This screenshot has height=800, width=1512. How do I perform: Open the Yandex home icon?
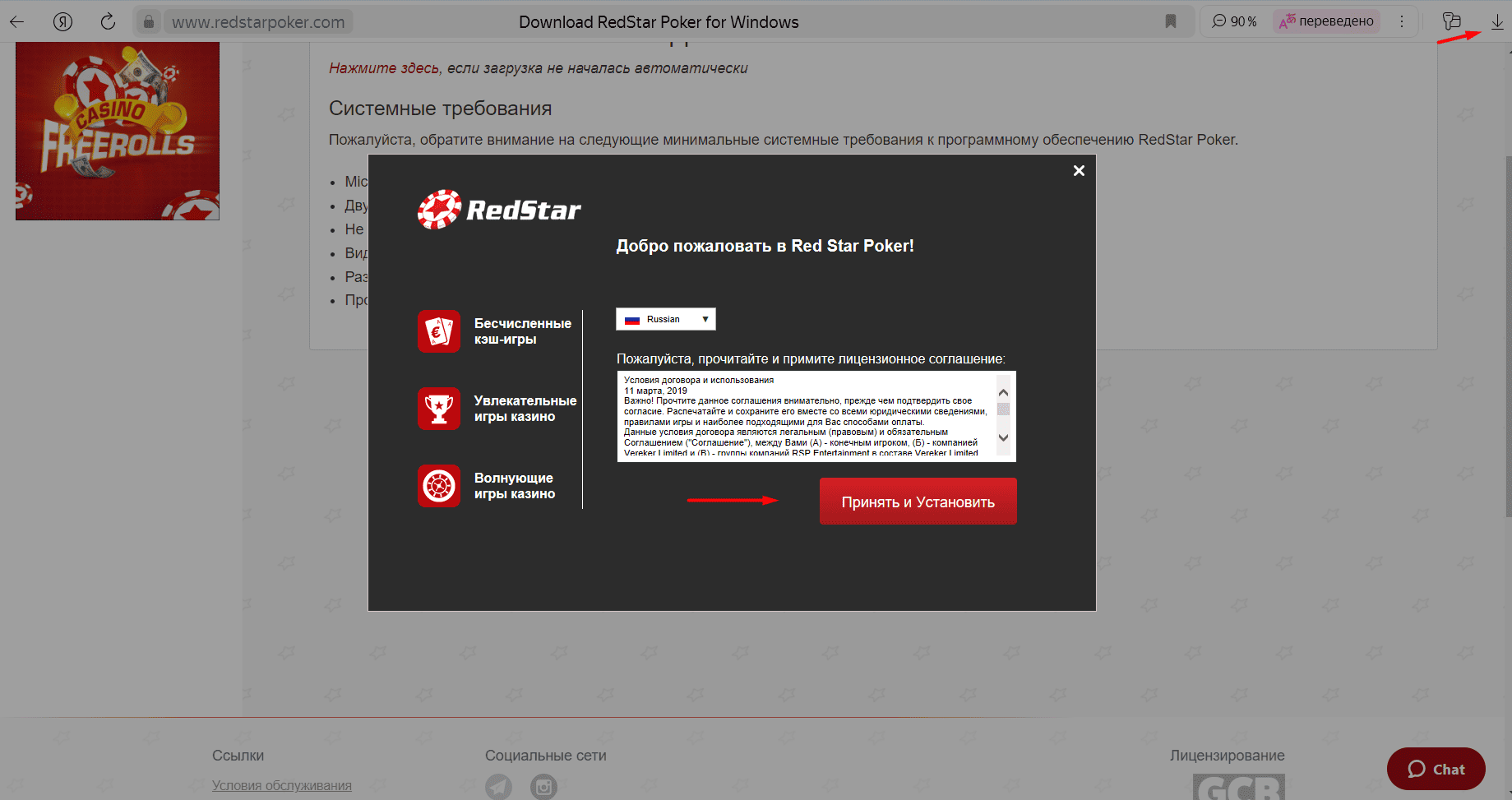point(62,22)
